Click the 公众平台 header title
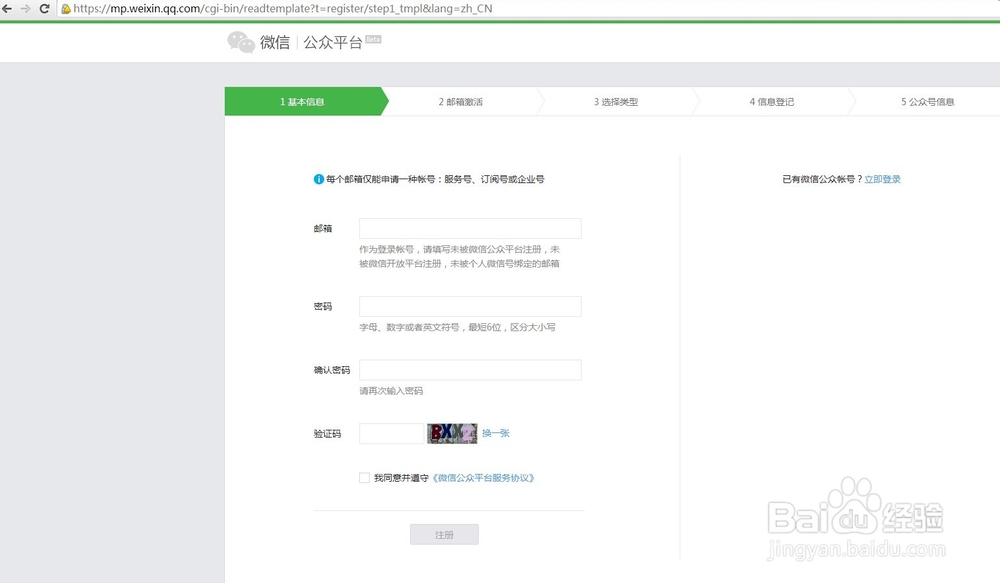Screen dimensions: 1000x583 coord(333,43)
